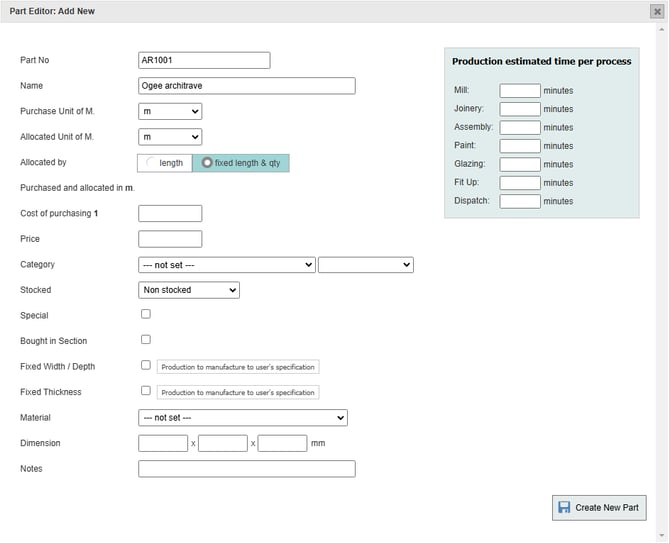Open the subcategory dropdown next to Category
The image size is (670, 544).
[365, 265]
